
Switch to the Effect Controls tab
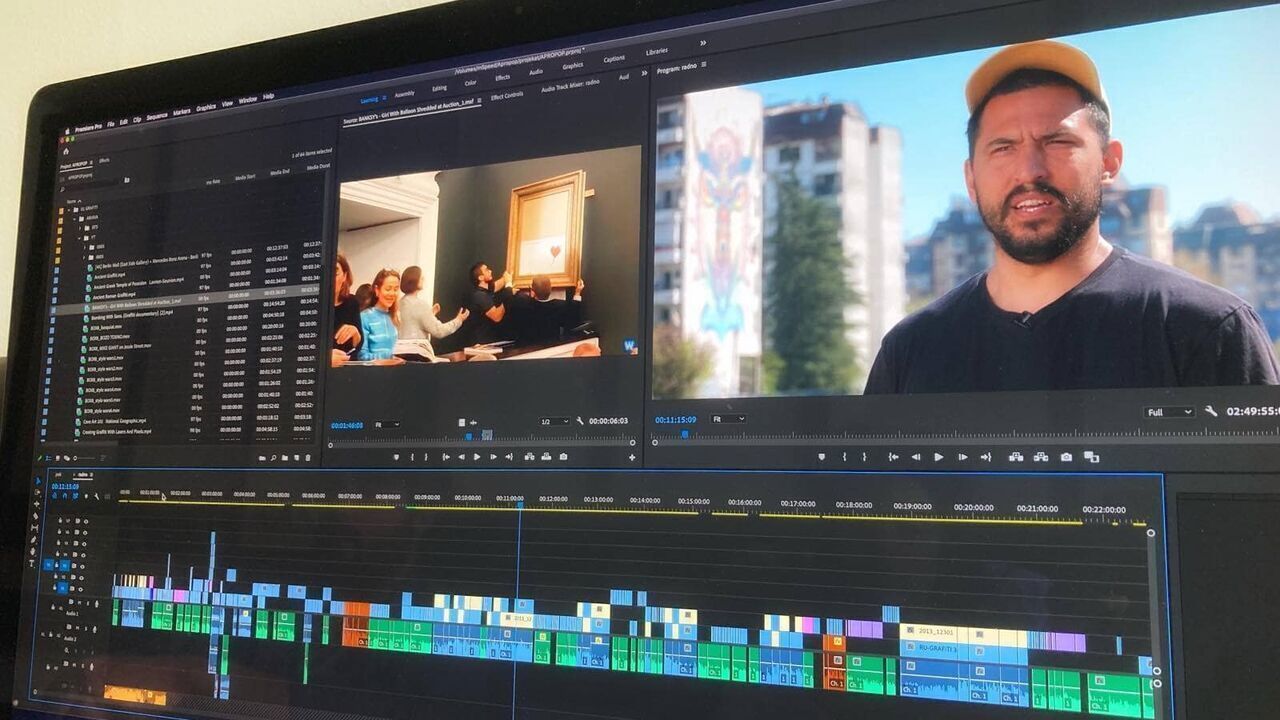click(507, 96)
